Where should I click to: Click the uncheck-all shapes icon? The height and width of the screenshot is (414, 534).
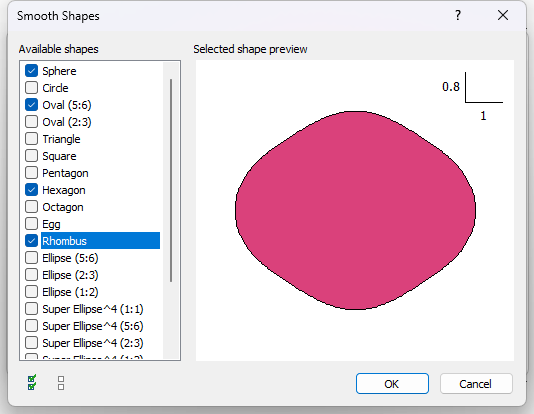tap(61, 383)
